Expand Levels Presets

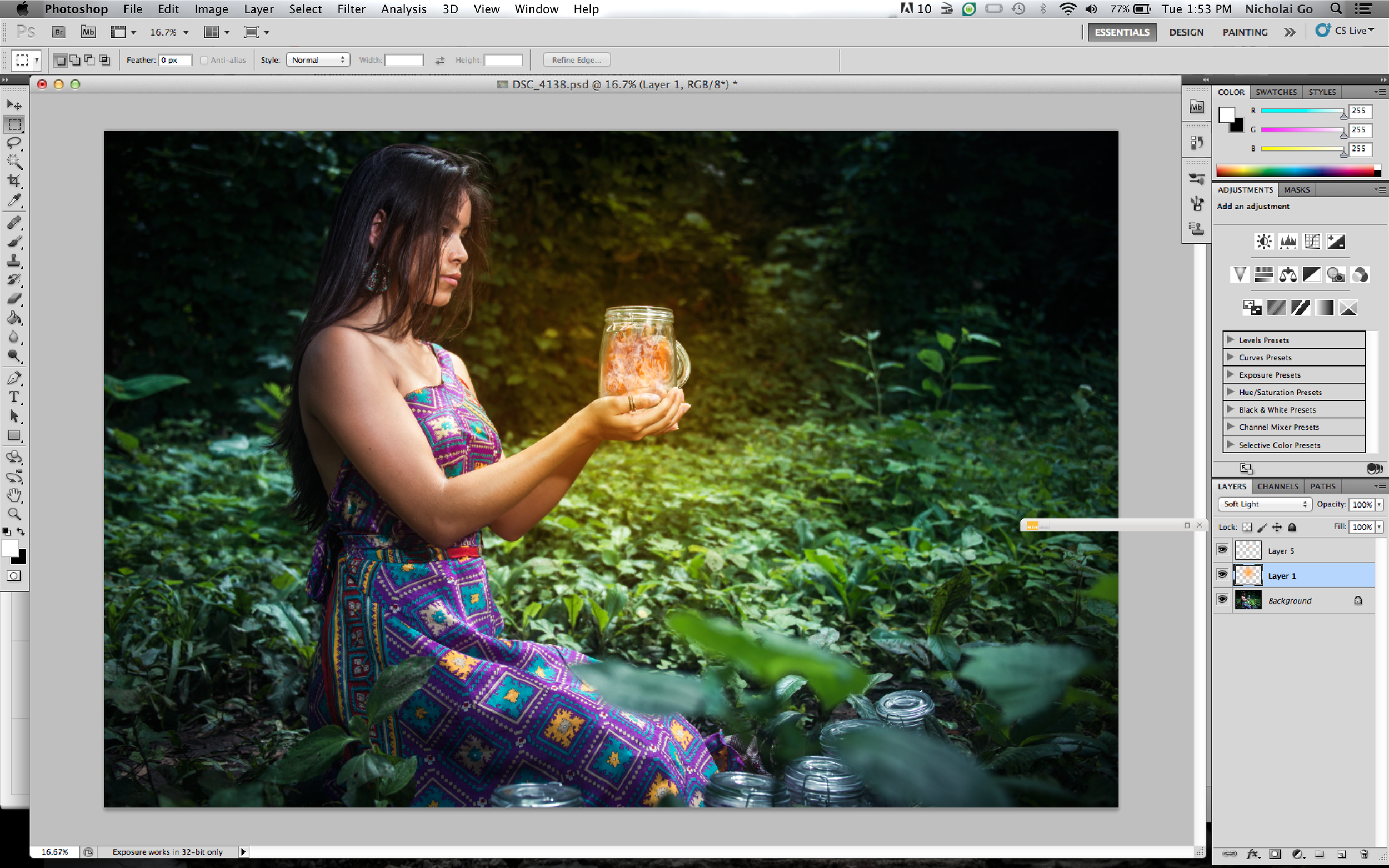1231,339
